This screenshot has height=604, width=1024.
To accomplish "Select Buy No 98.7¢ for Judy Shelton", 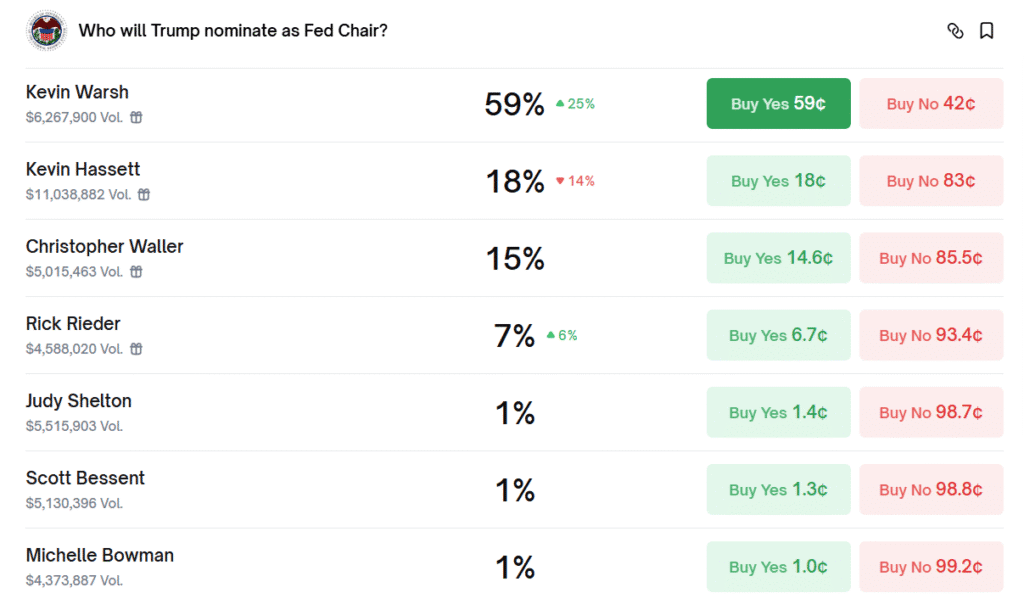I will pos(931,412).
